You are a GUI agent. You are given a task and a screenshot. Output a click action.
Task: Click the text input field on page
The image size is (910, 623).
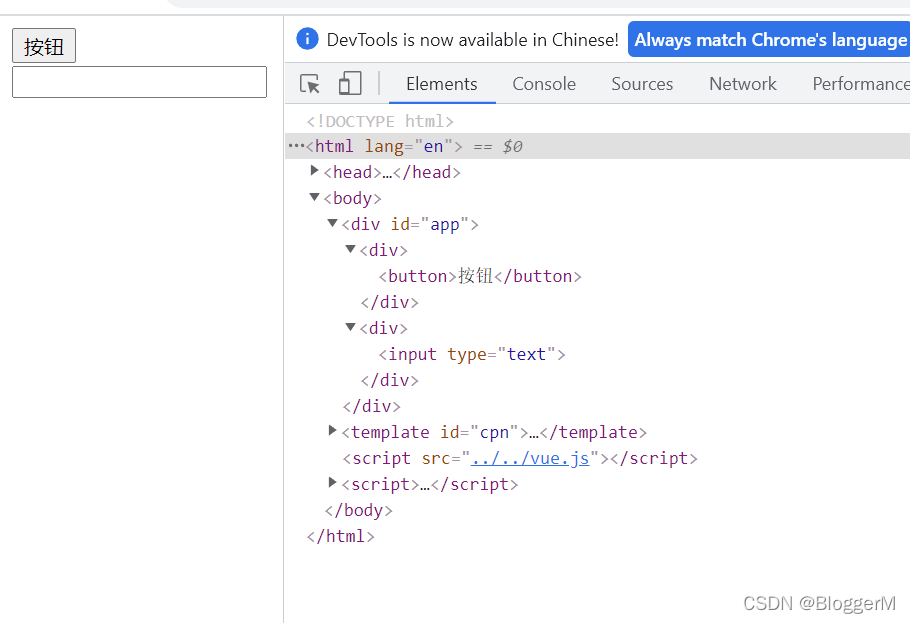(x=139, y=82)
